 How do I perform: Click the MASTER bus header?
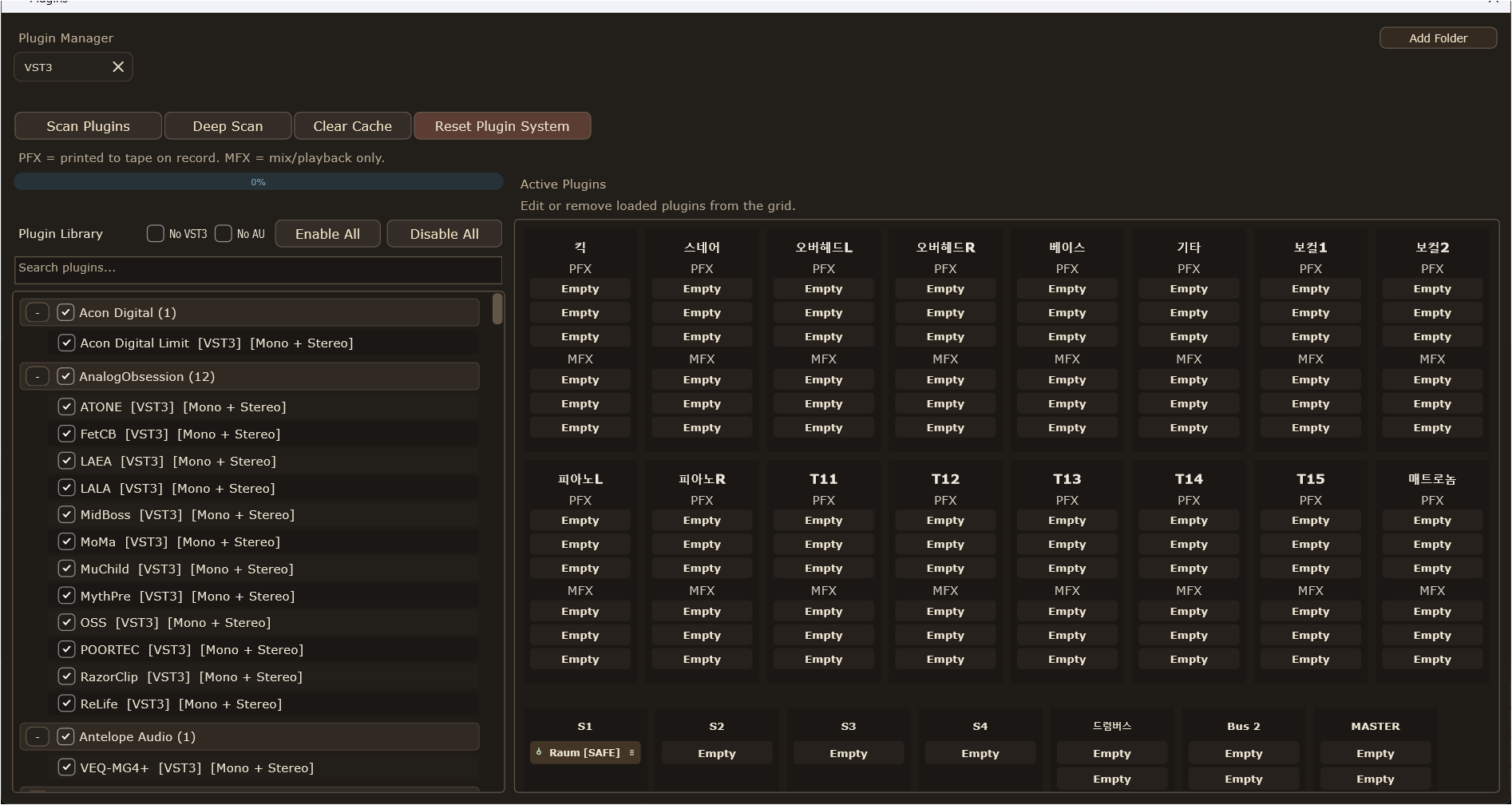(1375, 726)
